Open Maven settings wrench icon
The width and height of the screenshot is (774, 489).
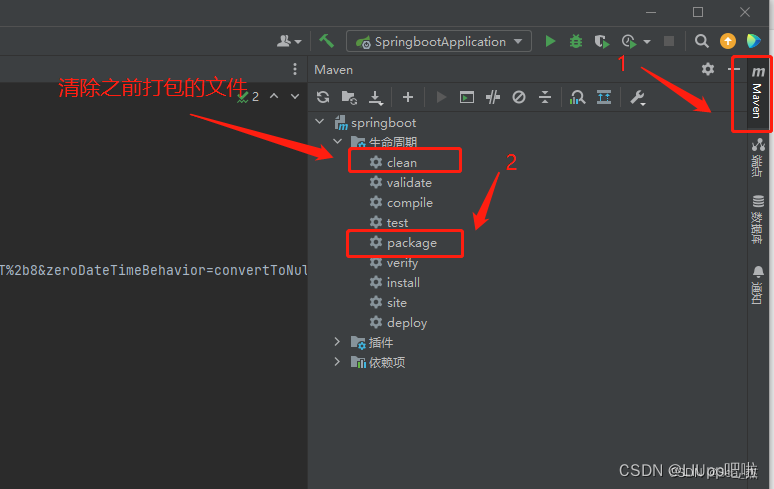(637, 98)
